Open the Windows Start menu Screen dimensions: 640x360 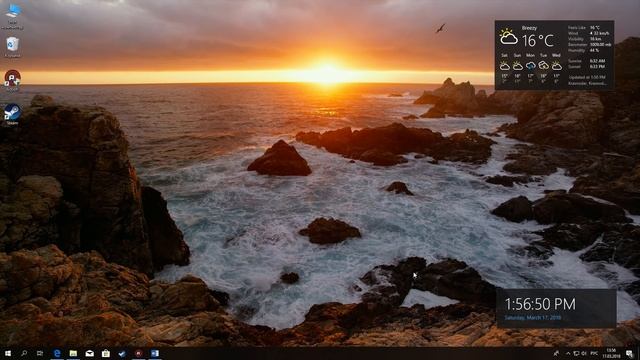8,353
